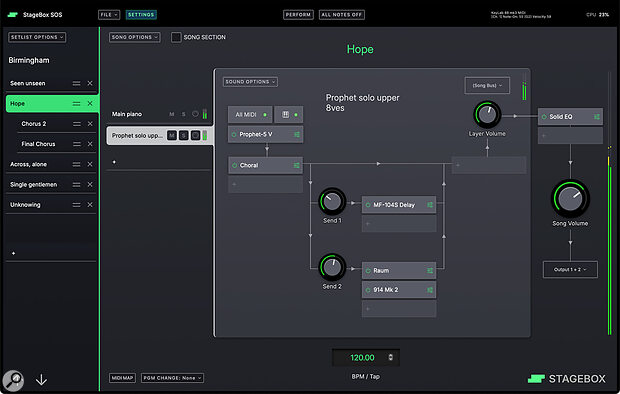This screenshot has height=394, width=620.
Task: Click reorder handle on Seen unseen row
Action: (x=76, y=83)
